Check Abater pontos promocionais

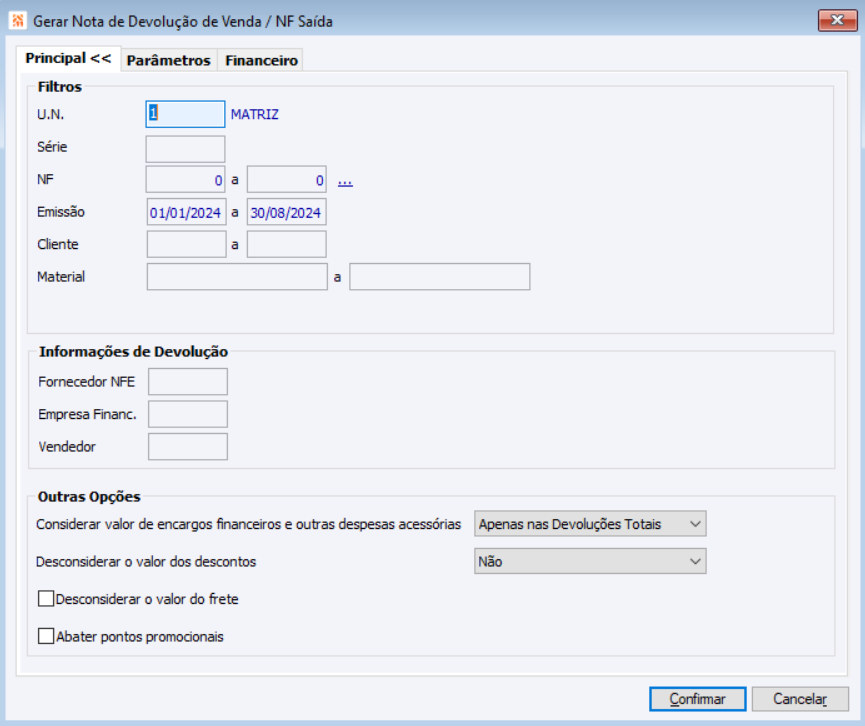pyautogui.click(x=46, y=637)
